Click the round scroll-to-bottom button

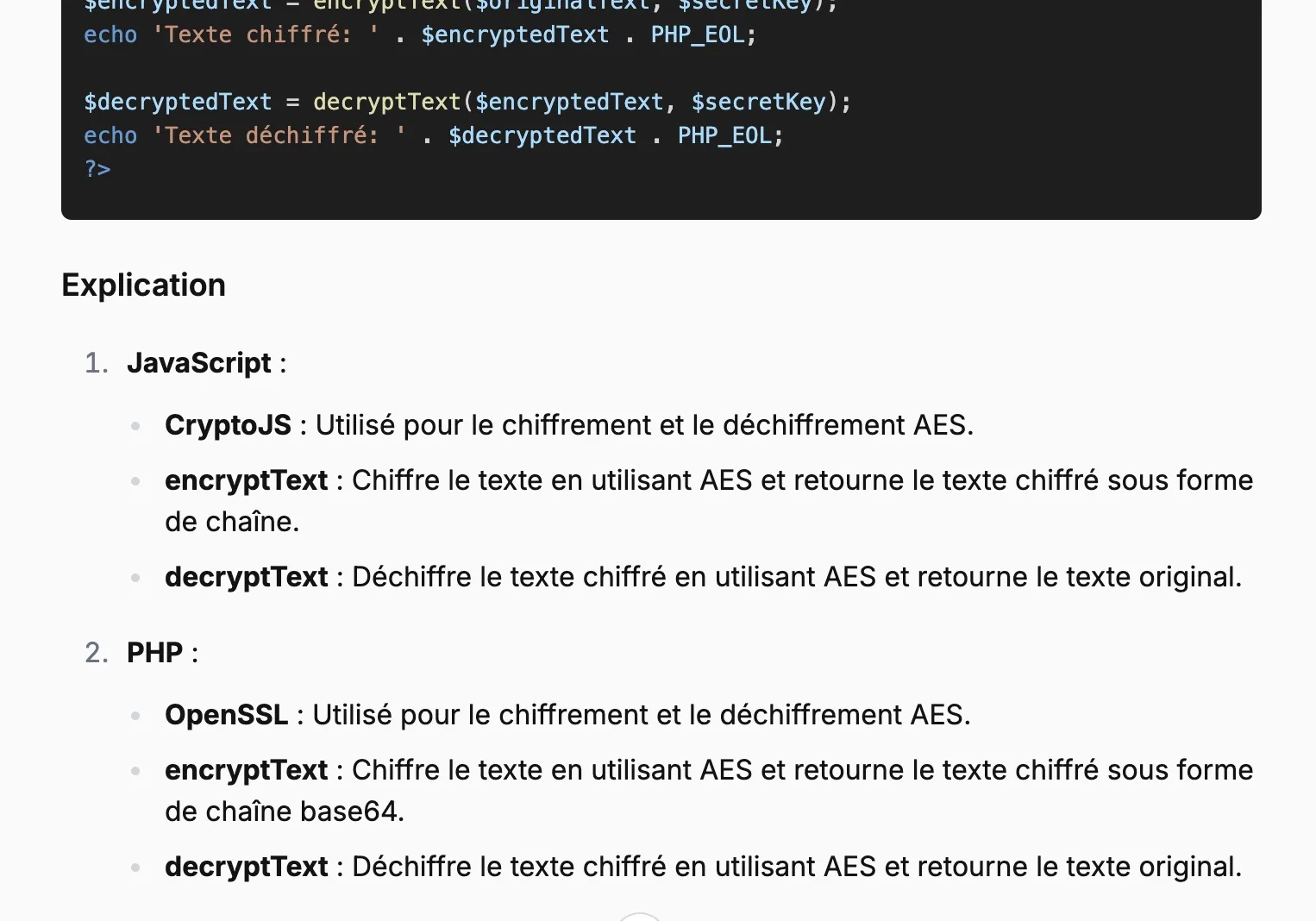tap(640, 916)
